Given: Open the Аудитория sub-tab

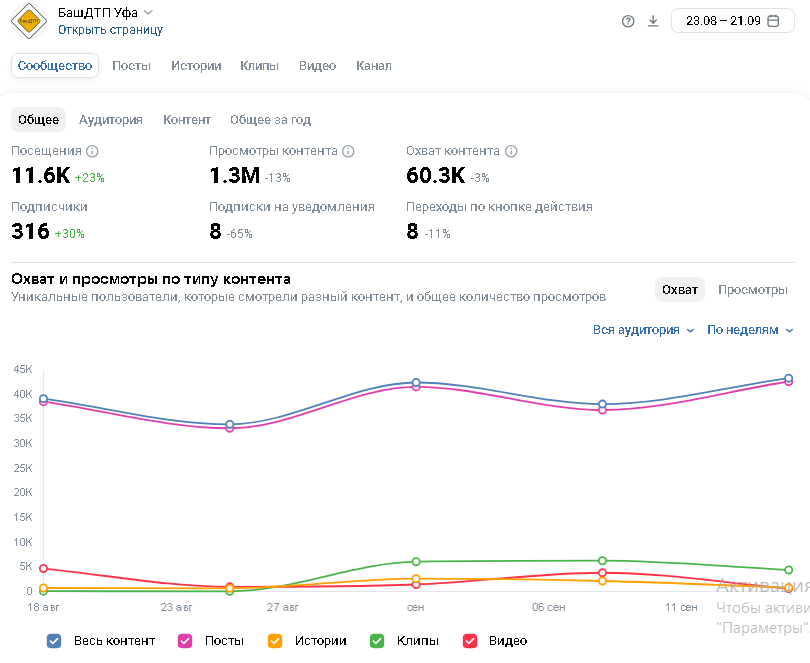Looking at the screenshot, I should point(110,120).
